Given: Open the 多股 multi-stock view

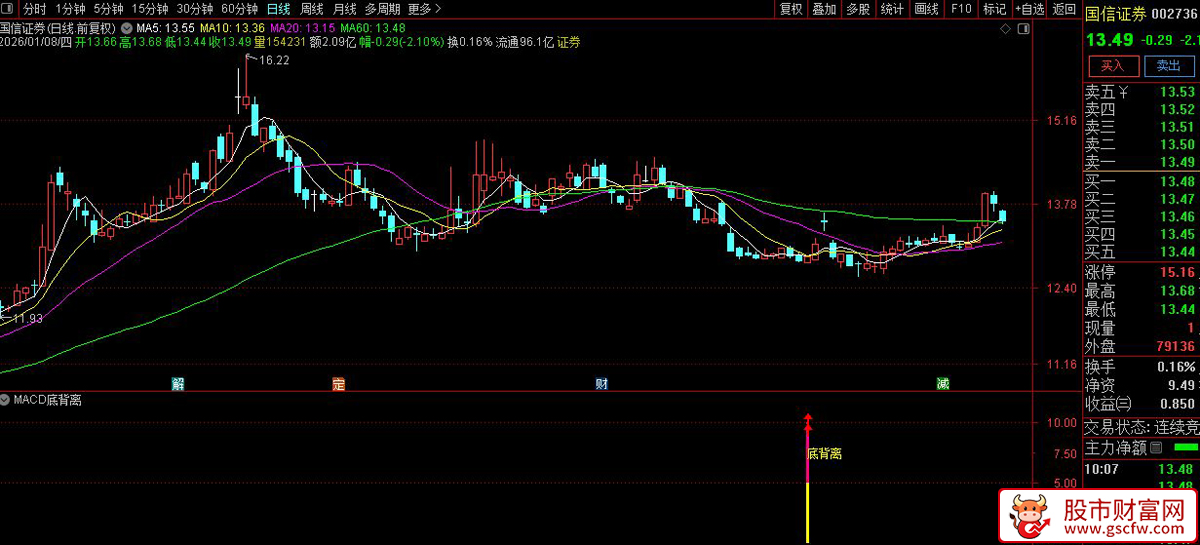Looking at the screenshot, I should 858,9.
